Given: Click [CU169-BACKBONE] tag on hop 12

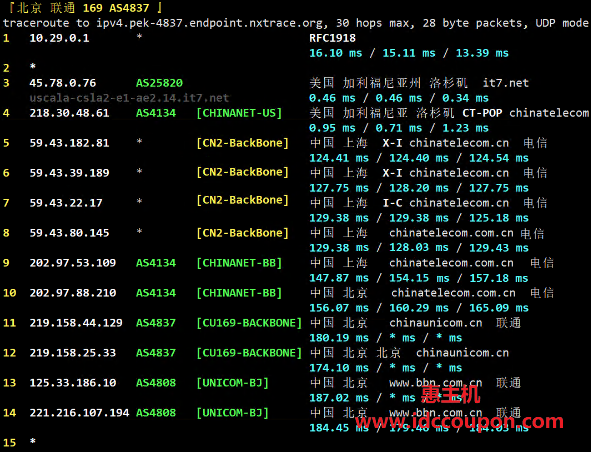Looking at the screenshot, I should [249, 353].
